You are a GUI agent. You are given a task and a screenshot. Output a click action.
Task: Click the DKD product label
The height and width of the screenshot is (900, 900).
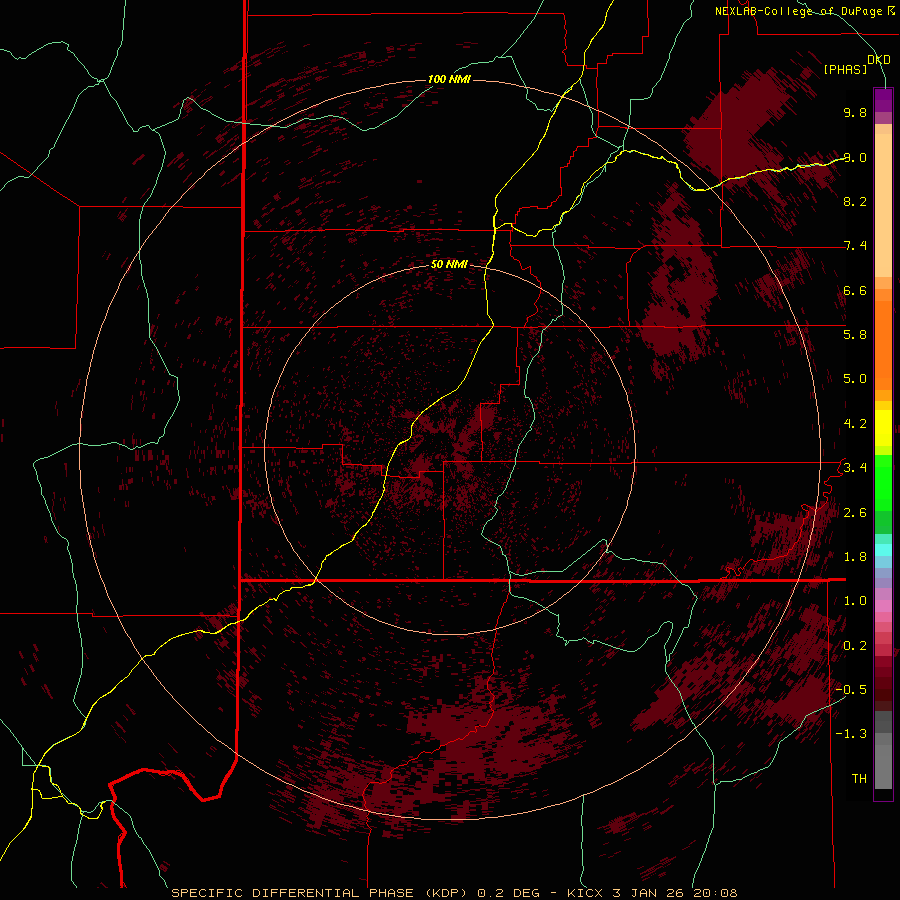879,60
